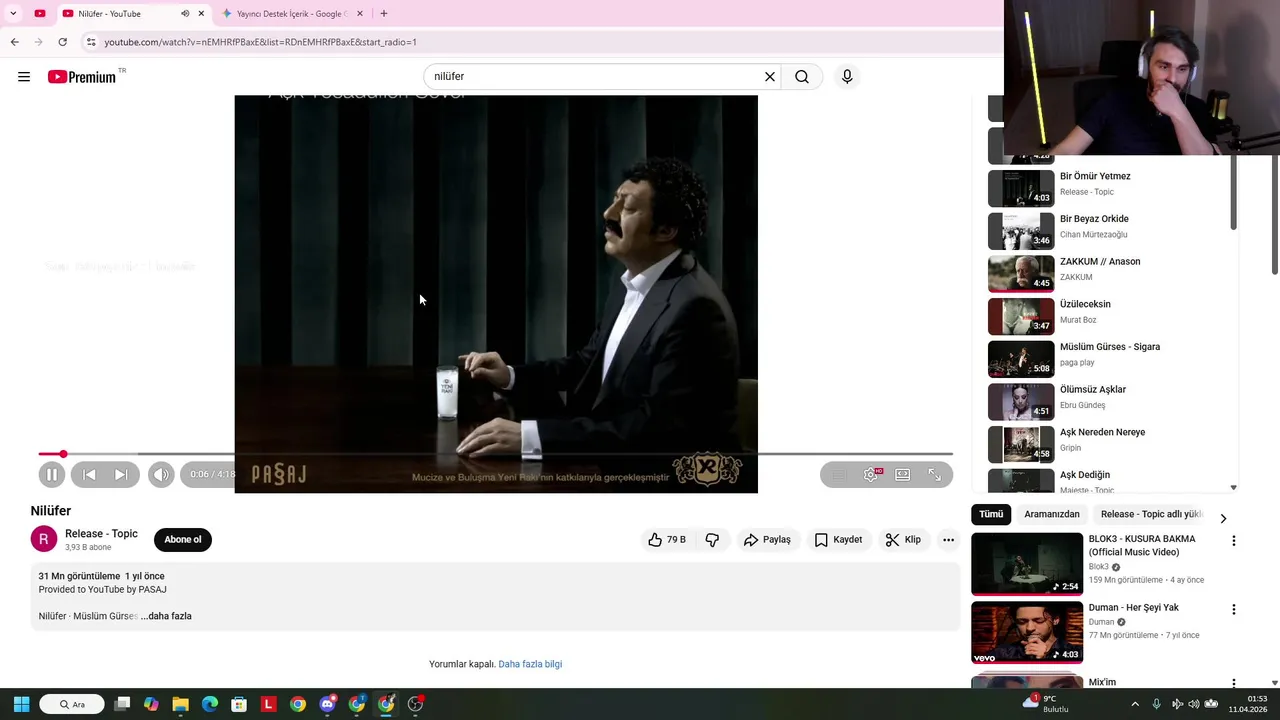This screenshot has height=720, width=1280.
Task: Mute the video with speaker icon
Action: point(161,475)
